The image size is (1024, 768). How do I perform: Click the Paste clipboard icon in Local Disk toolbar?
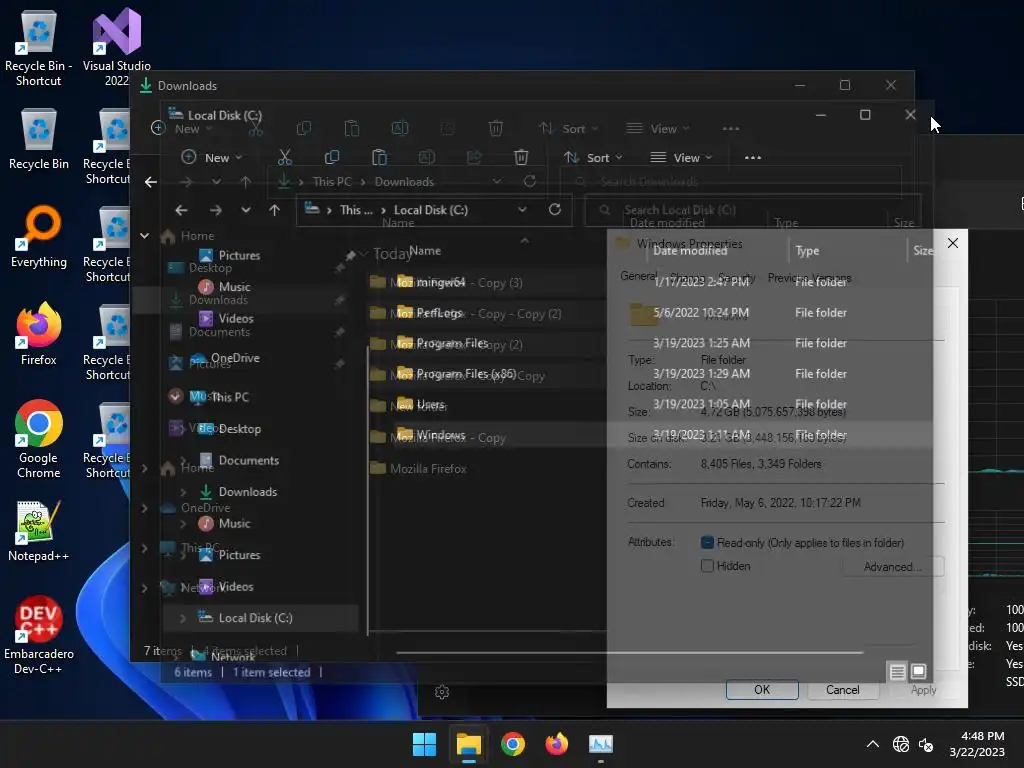379,157
